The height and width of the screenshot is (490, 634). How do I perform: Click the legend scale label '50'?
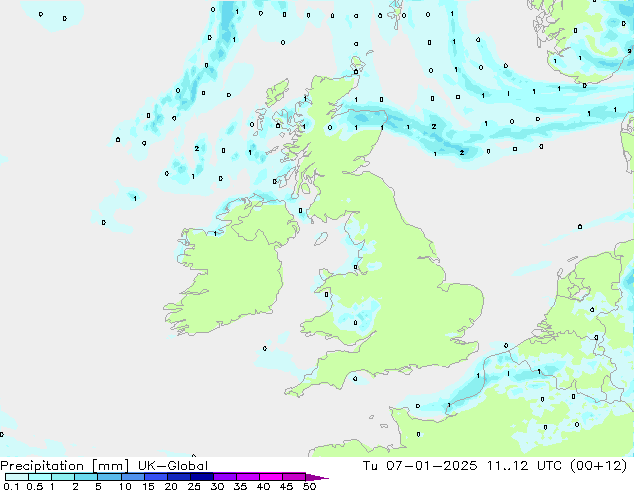309,486
